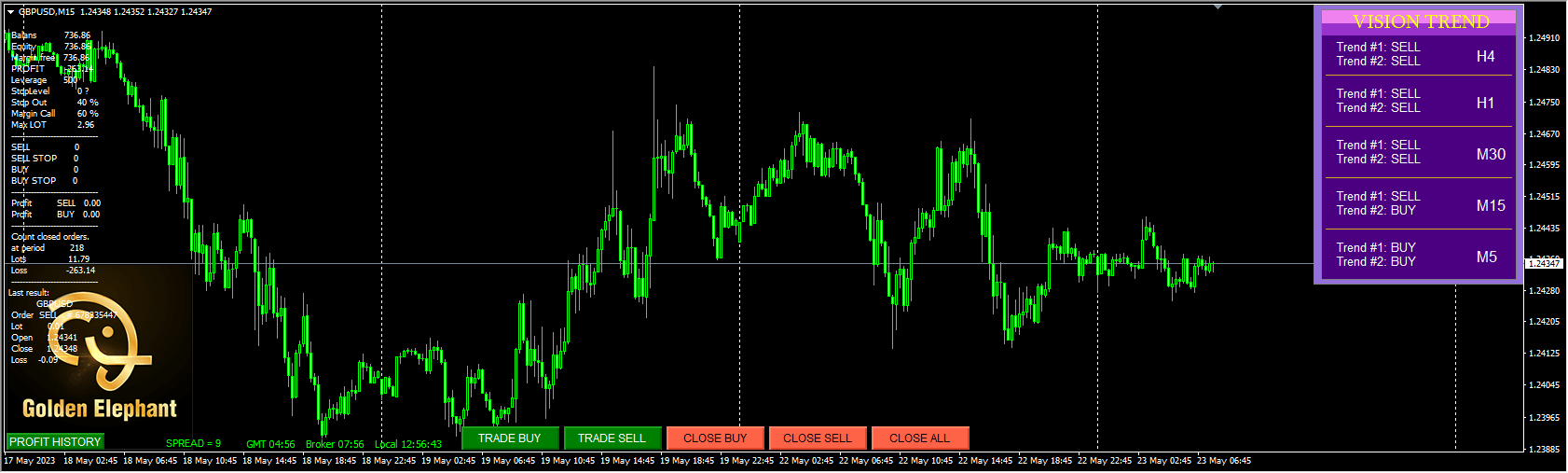
Task: Click the current price label 1.24347
Action: point(1544,264)
